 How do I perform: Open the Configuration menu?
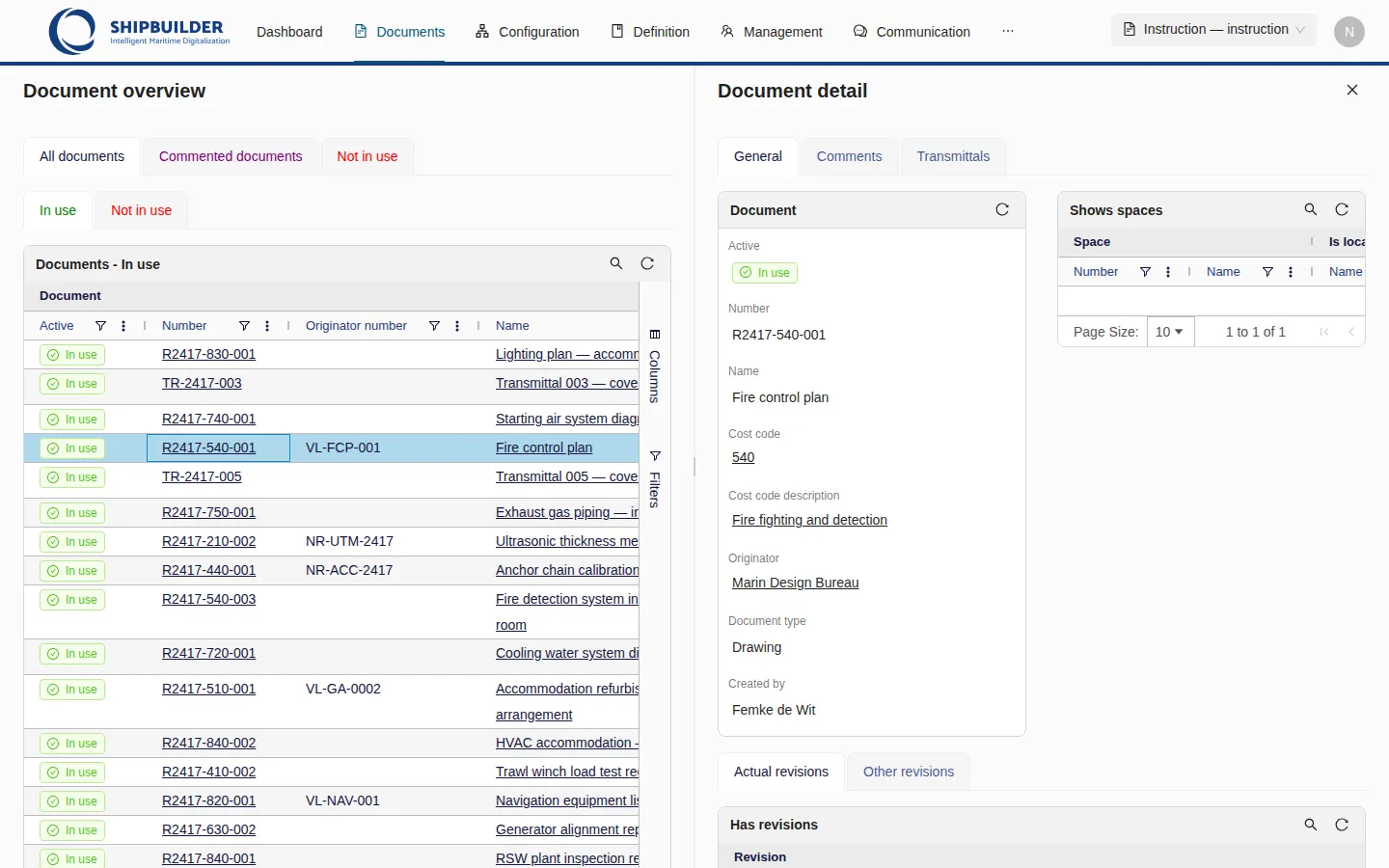pyautogui.click(x=528, y=32)
